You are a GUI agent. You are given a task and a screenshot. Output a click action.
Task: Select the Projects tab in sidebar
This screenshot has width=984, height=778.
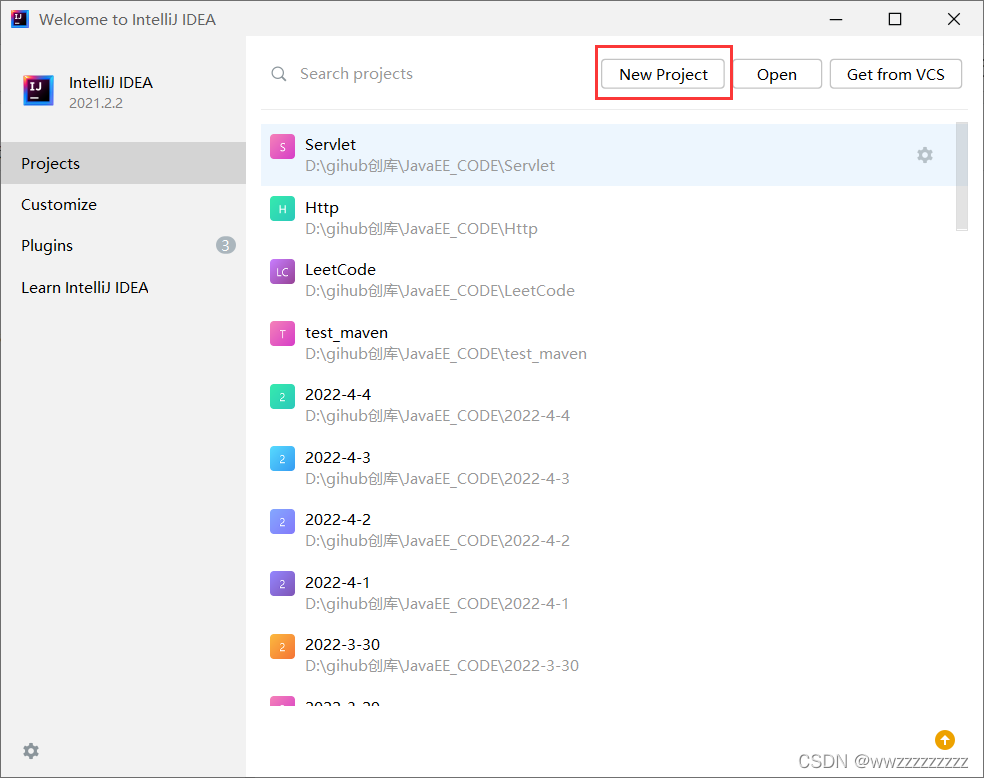coord(123,163)
